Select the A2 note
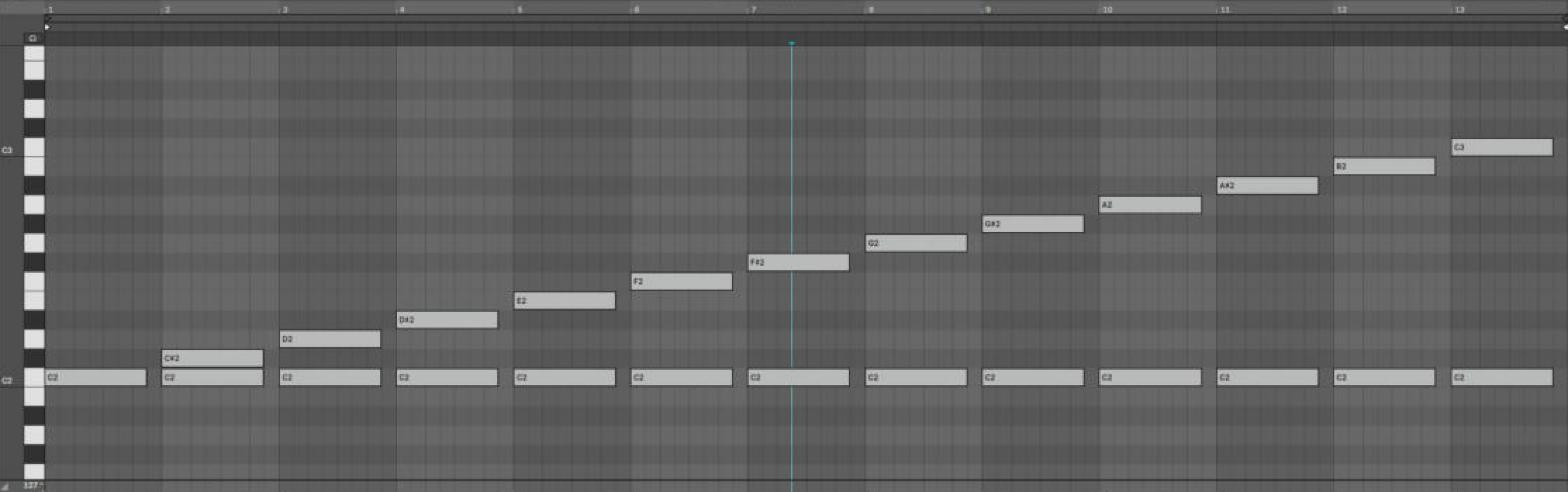 1150,205
